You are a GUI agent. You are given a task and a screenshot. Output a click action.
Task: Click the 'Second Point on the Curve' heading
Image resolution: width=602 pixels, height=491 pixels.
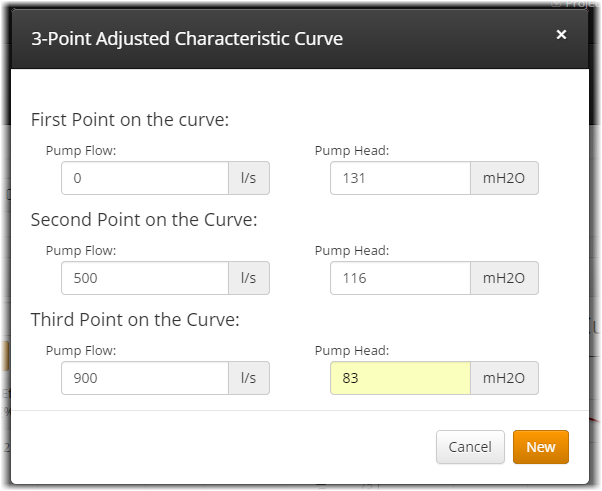[x=144, y=219]
